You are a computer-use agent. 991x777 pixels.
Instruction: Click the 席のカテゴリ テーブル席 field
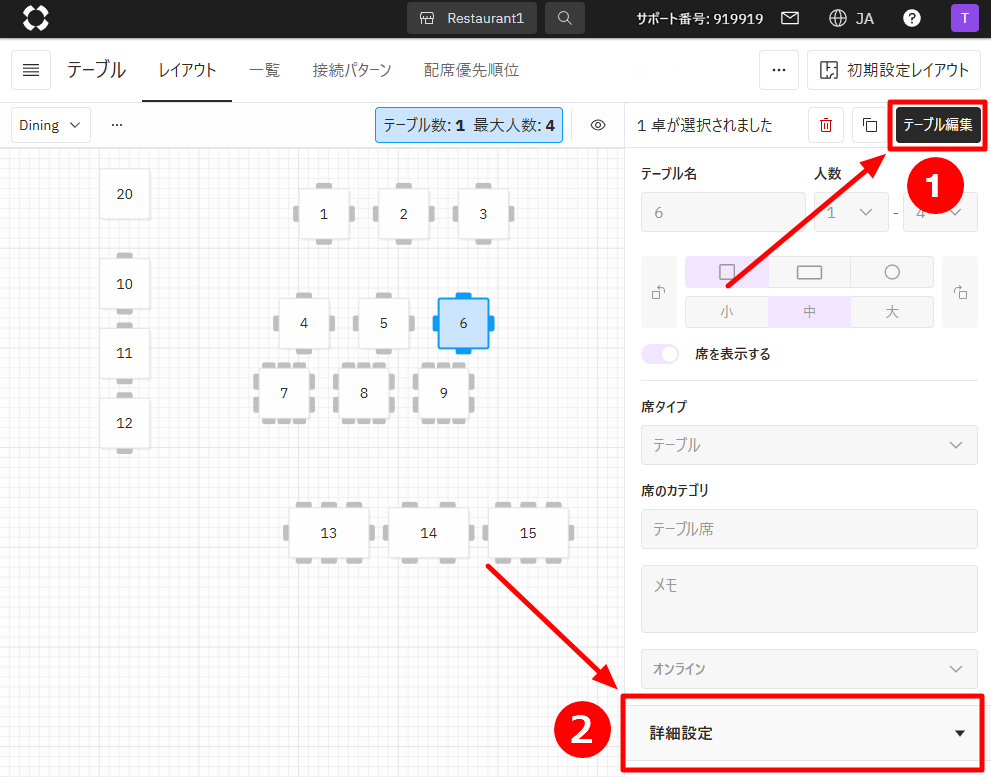click(809, 529)
